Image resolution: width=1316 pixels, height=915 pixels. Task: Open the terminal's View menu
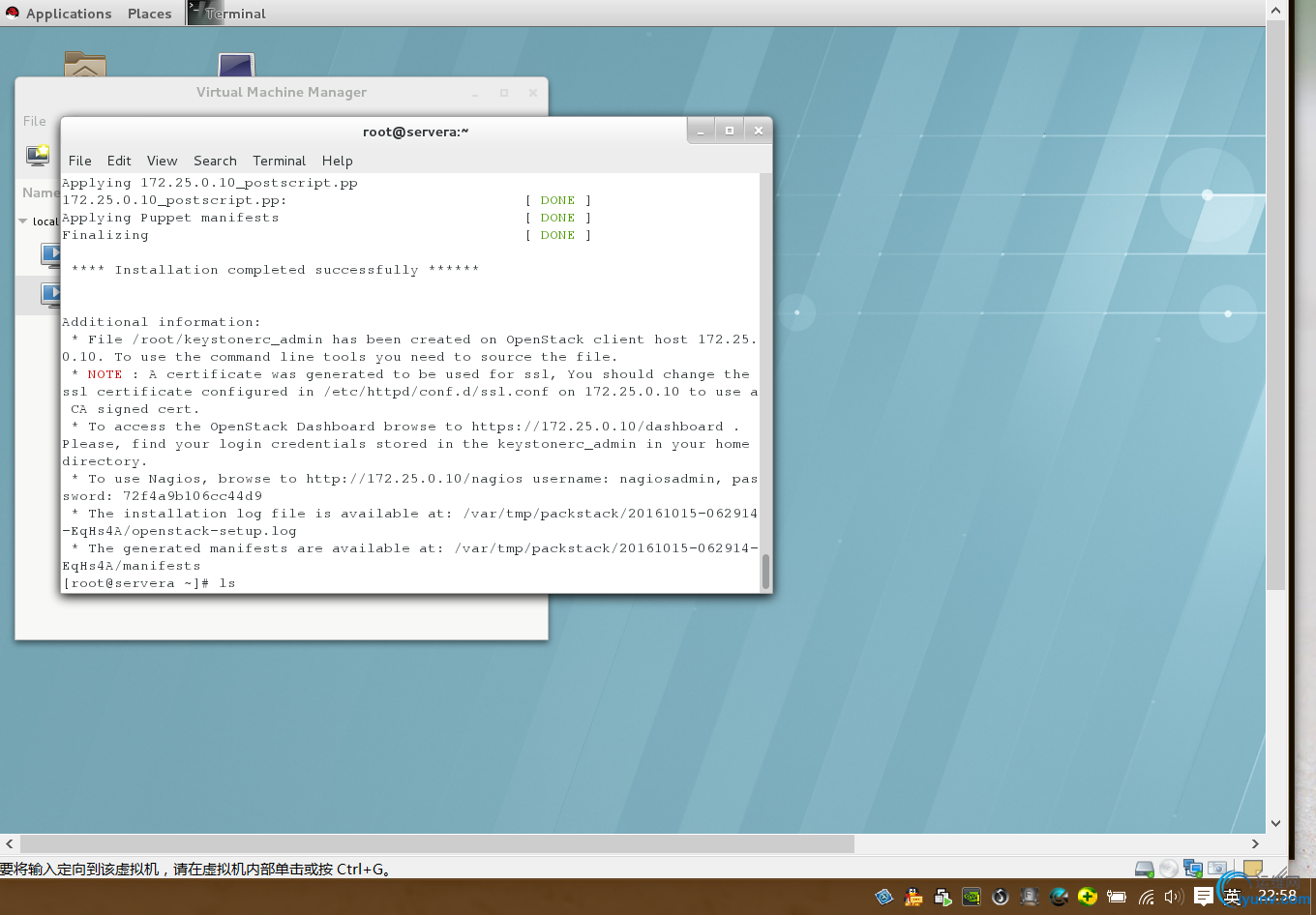[x=162, y=161]
